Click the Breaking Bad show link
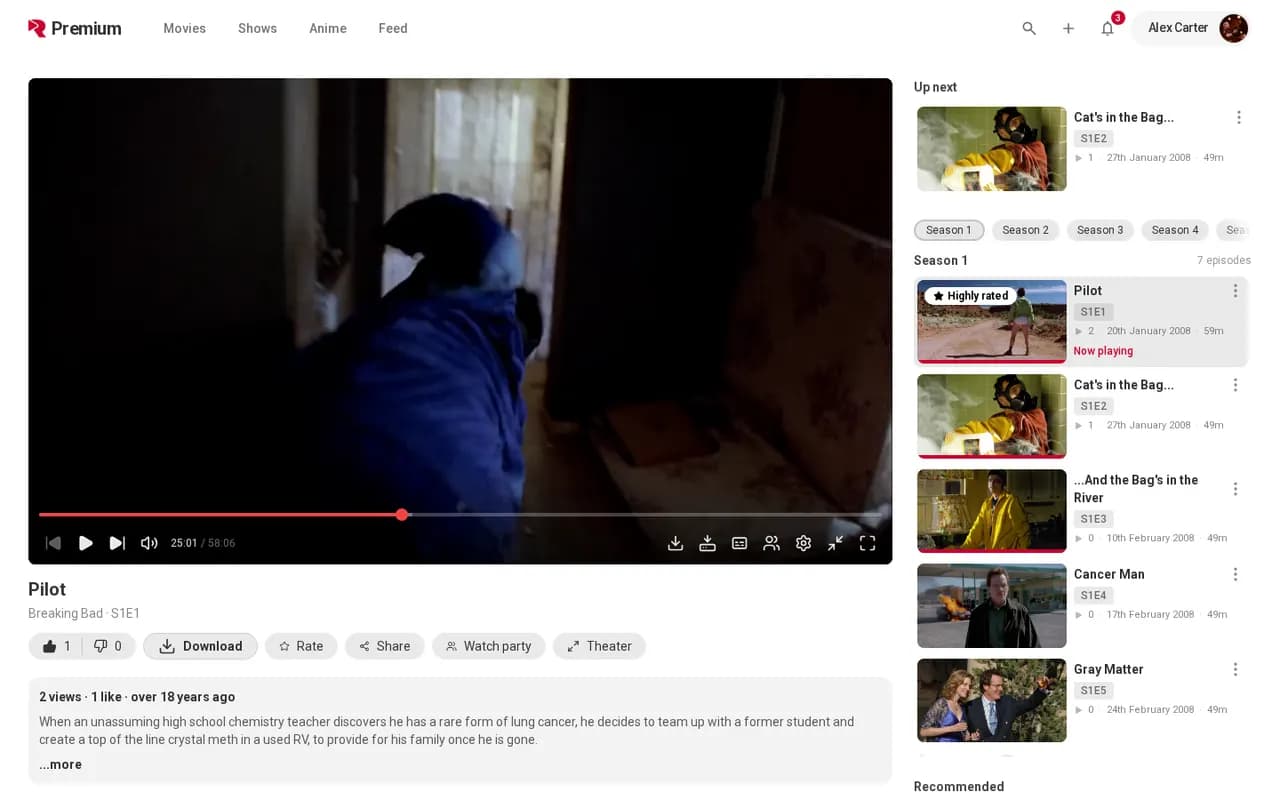Viewport: 1280px width, 800px height. click(x=66, y=613)
